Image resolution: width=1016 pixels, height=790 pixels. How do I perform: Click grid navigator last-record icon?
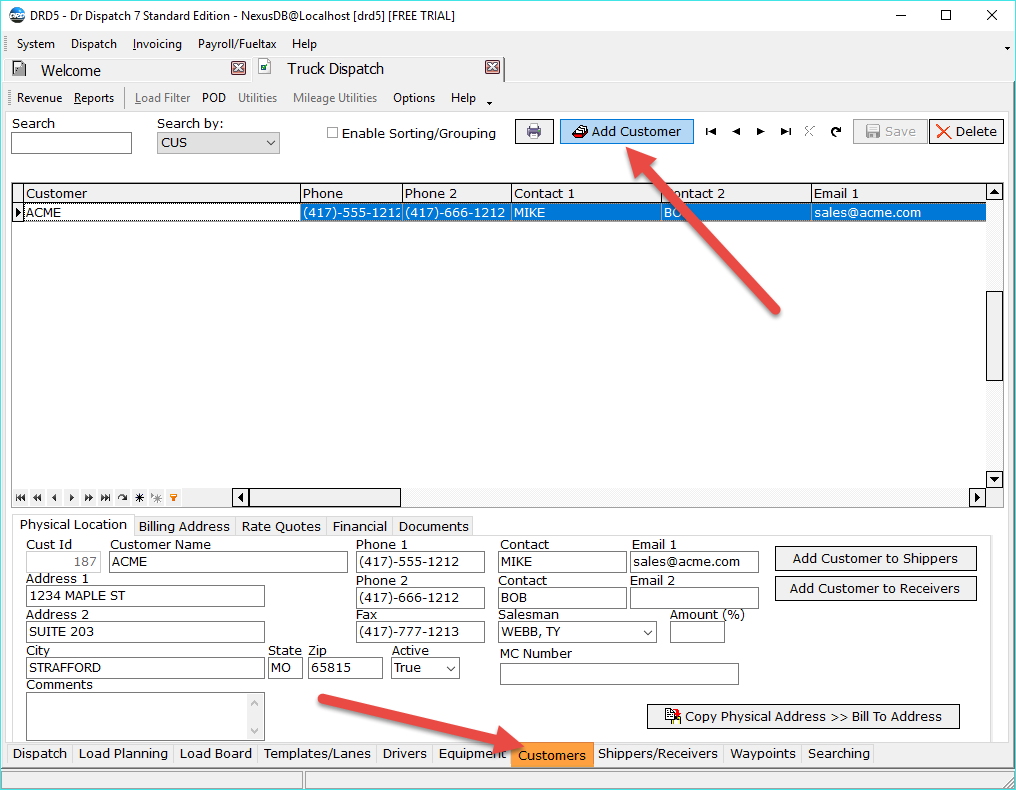pyautogui.click(x=105, y=498)
